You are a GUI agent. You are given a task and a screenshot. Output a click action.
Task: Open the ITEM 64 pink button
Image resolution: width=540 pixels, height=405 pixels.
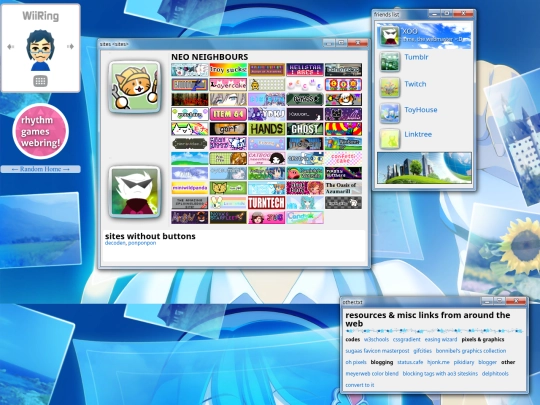coord(228,114)
